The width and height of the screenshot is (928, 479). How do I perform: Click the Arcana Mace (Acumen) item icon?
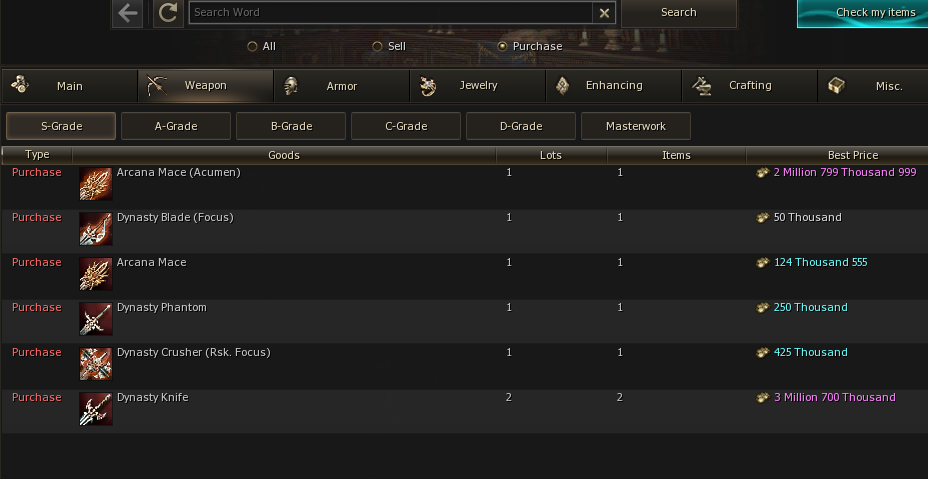click(96, 184)
